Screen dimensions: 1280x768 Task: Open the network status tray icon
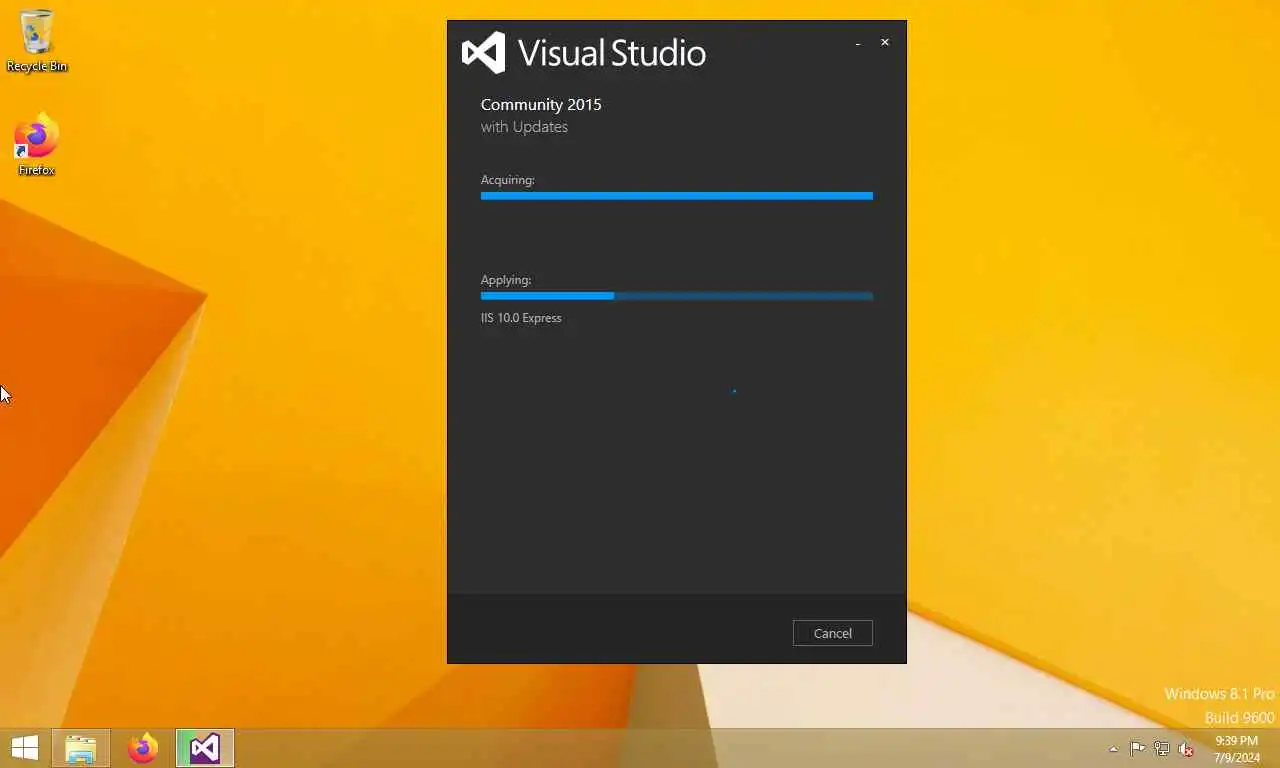click(1162, 749)
